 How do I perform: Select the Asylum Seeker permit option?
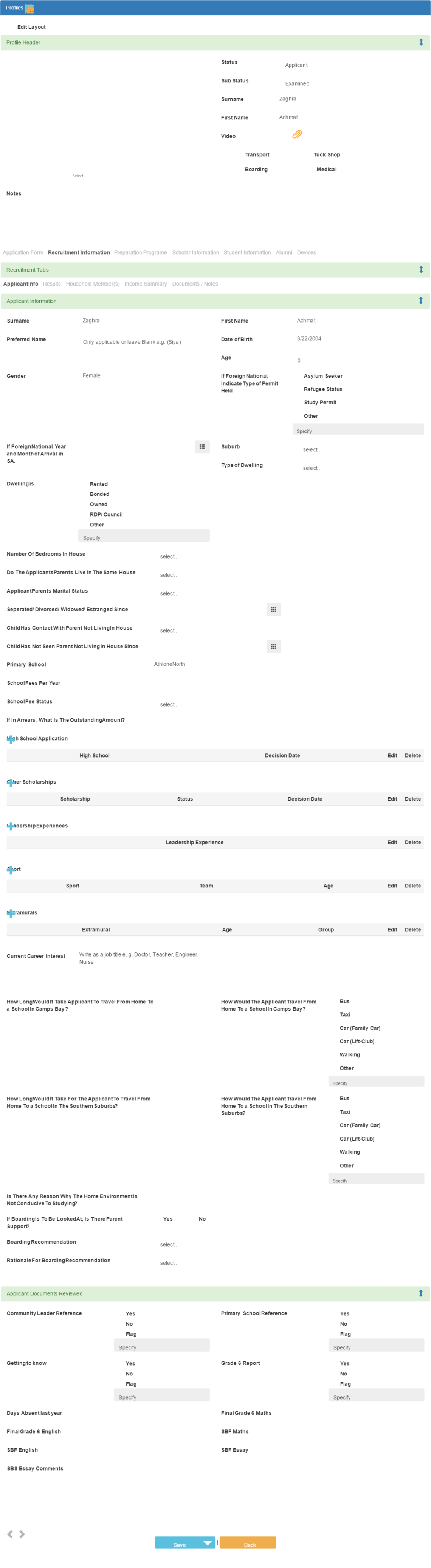click(x=323, y=376)
